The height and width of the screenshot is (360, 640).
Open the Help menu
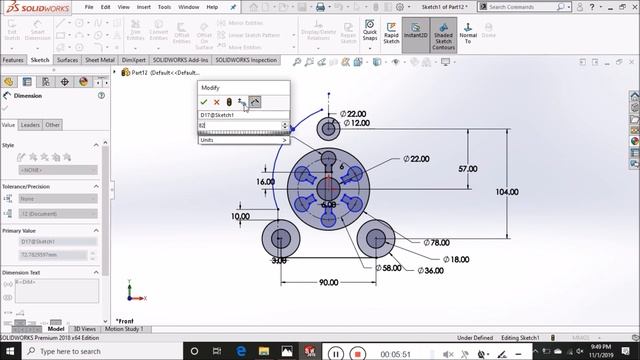[212, 7]
